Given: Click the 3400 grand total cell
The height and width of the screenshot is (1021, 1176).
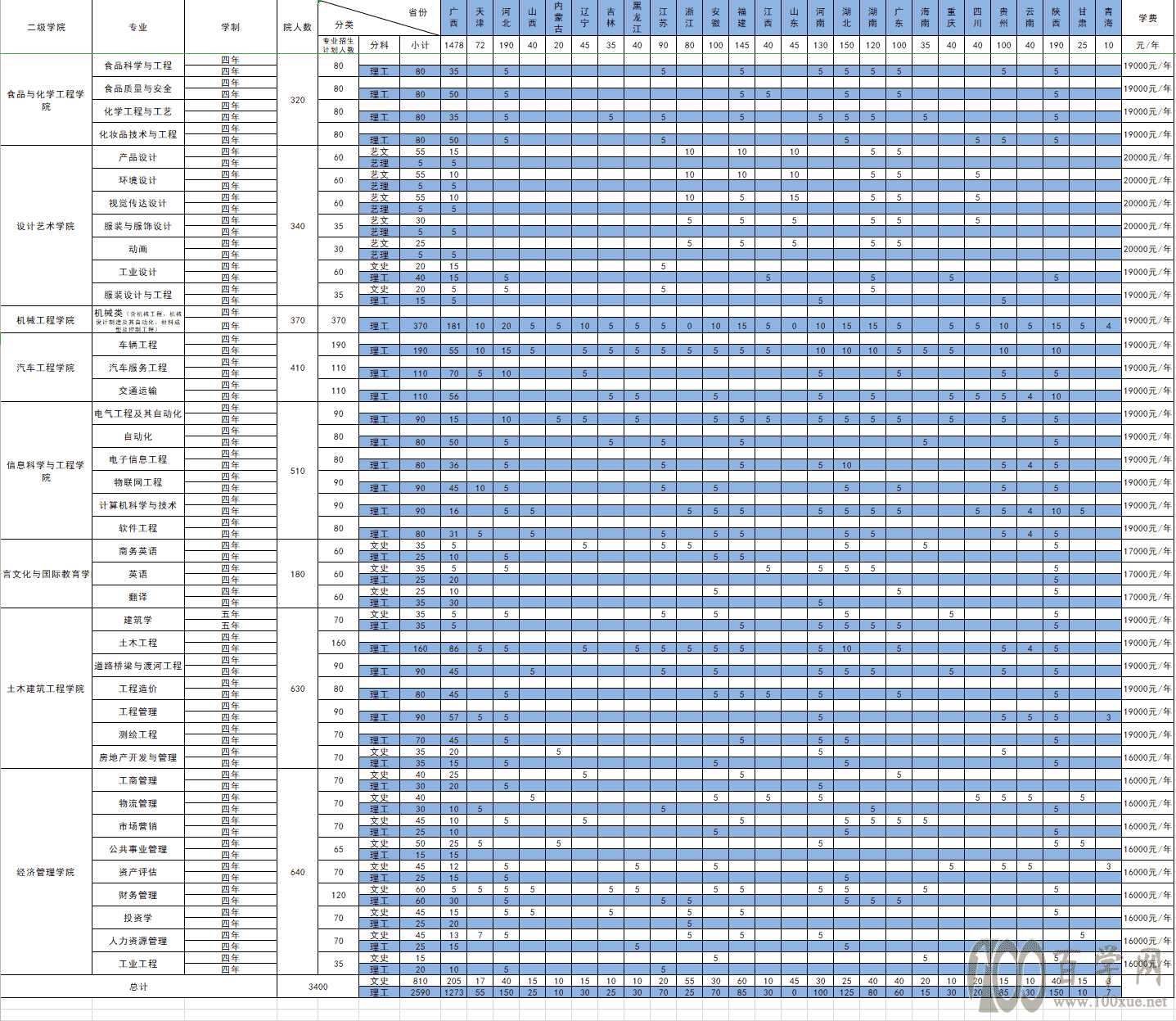Looking at the screenshot, I should coord(318,987).
